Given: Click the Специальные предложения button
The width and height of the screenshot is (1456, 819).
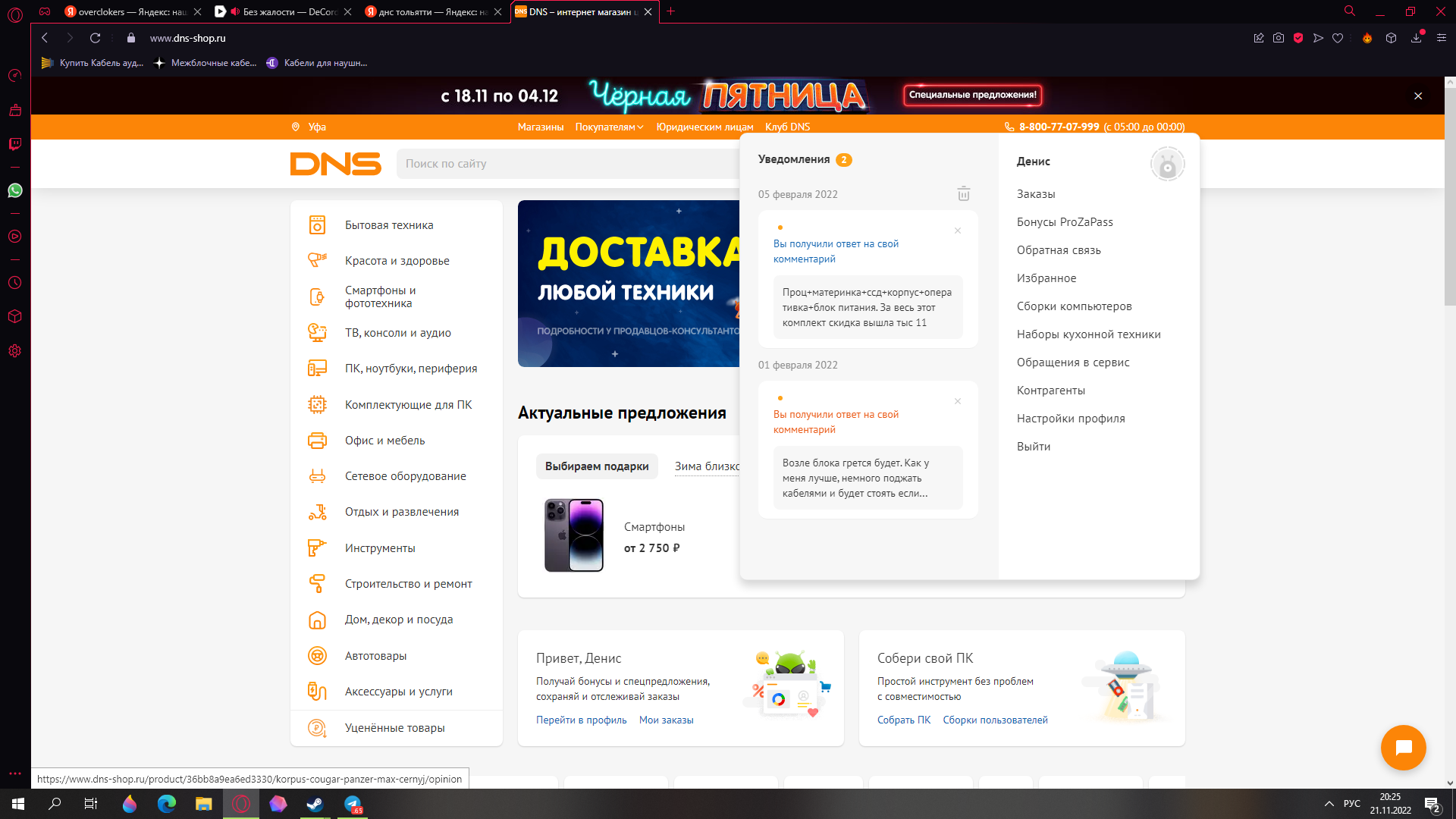Looking at the screenshot, I should pyautogui.click(x=972, y=95).
